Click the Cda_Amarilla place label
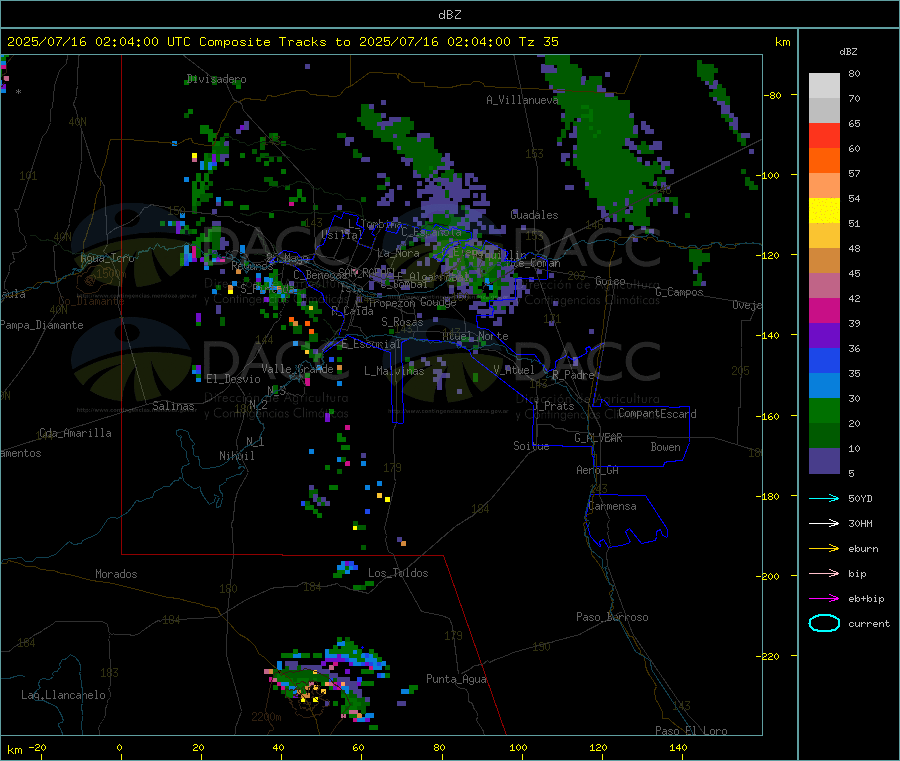Image resolution: width=900 pixels, height=761 pixels. click(x=75, y=433)
